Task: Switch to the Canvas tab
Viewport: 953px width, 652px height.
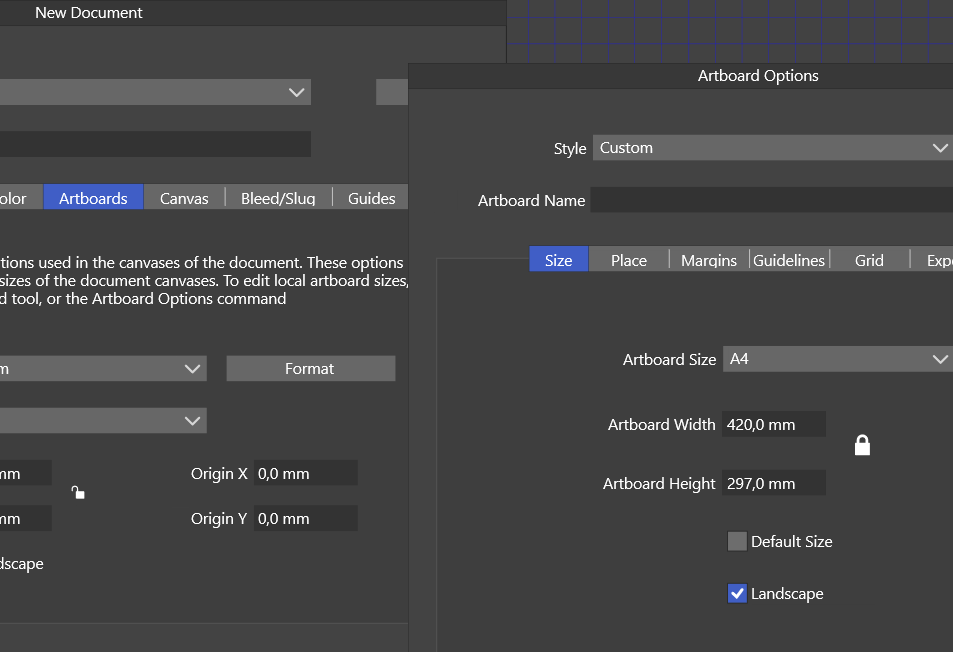Action: (x=184, y=198)
